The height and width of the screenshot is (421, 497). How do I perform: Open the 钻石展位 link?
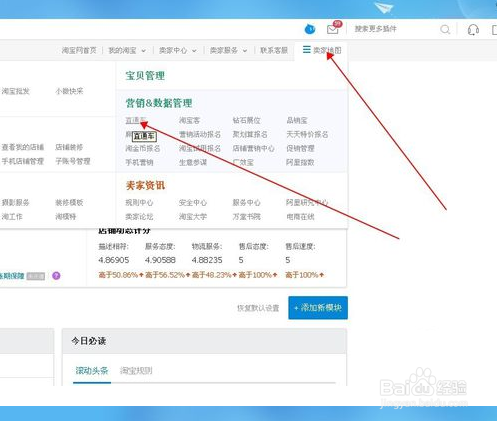(246, 120)
